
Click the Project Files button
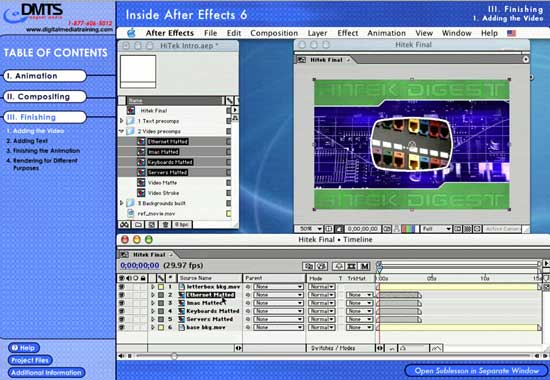[30, 360]
